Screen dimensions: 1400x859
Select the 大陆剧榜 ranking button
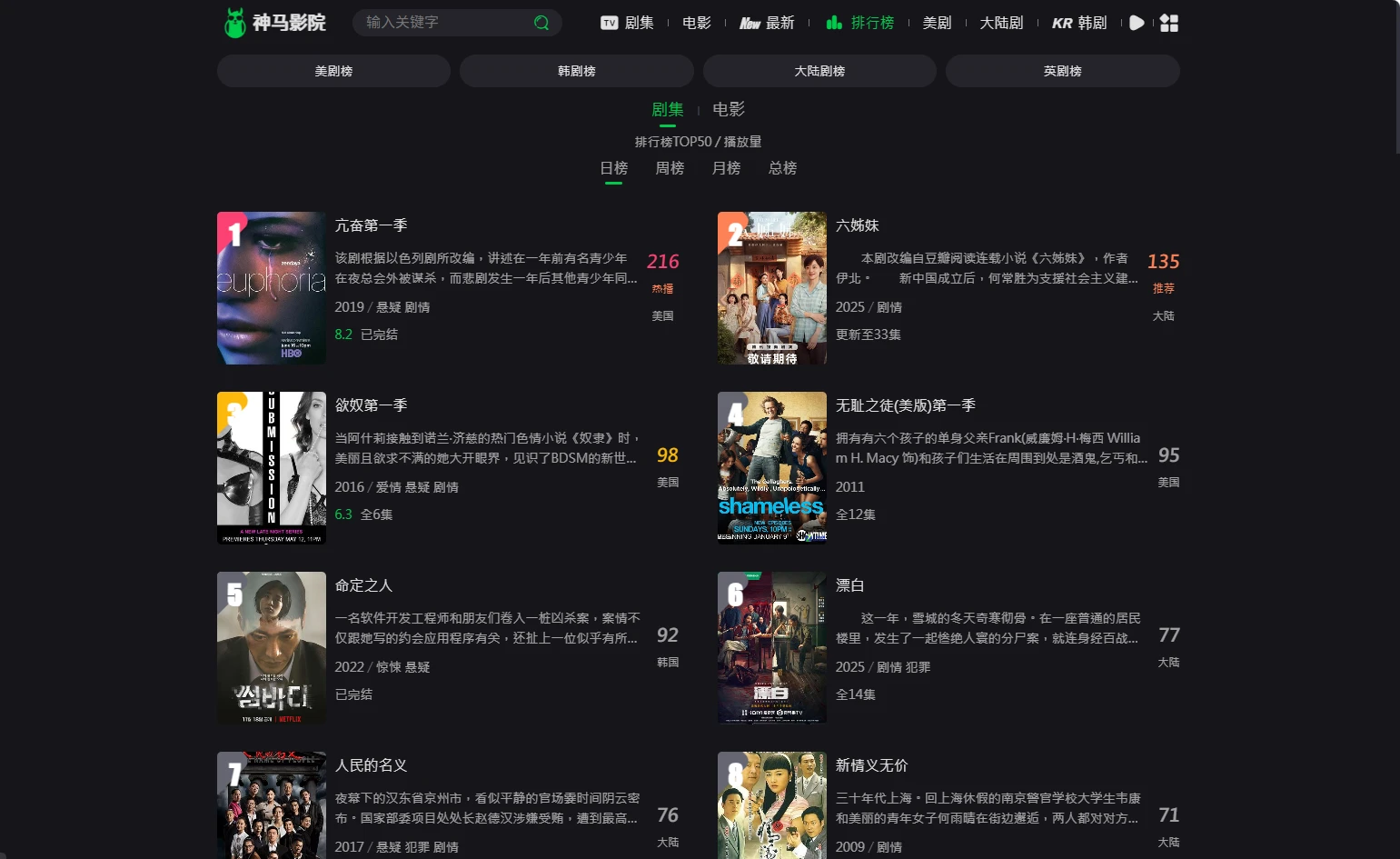coord(819,71)
